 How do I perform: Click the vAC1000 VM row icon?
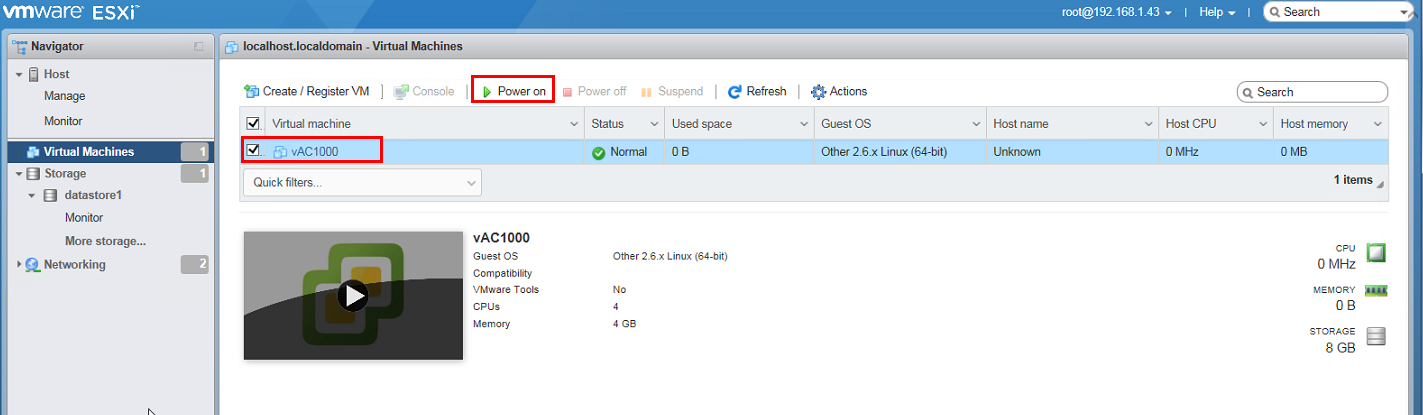coord(281,152)
